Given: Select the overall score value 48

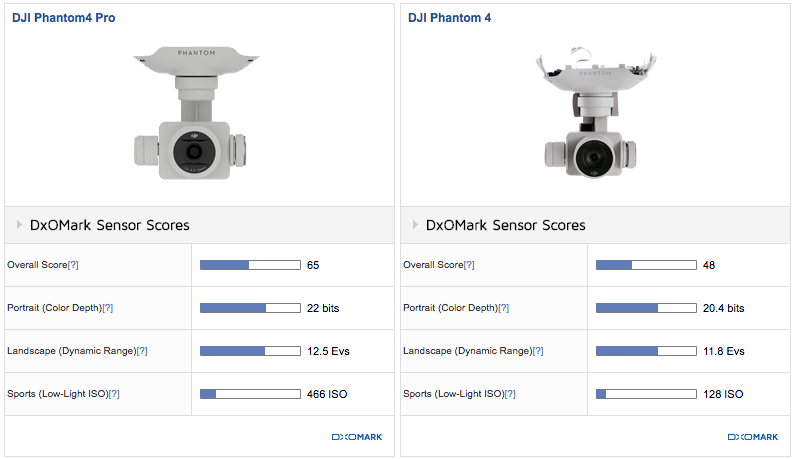Looking at the screenshot, I should click(709, 265).
